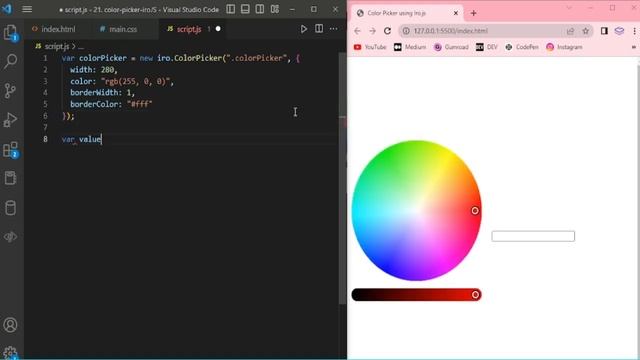Open the Run and Debug view
The width and height of the screenshot is (640, 360).
point(10,120)
